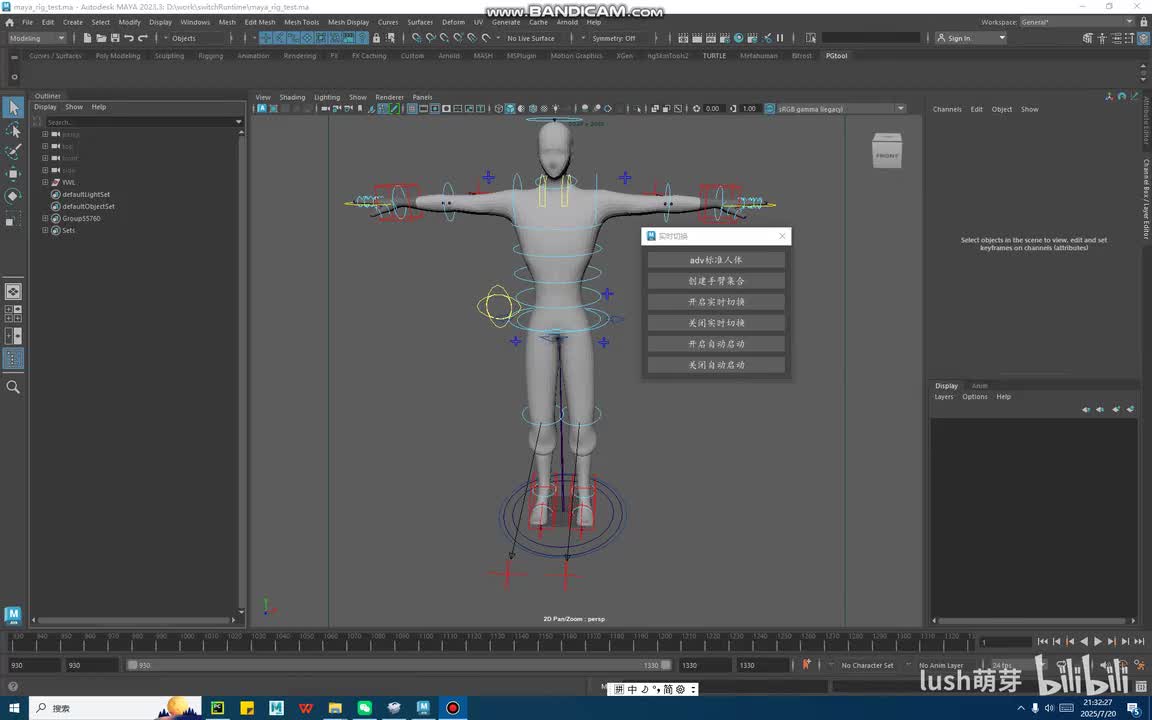Click the Undo arrow icon
This screenshot has height=720, width=1152.
129,38
